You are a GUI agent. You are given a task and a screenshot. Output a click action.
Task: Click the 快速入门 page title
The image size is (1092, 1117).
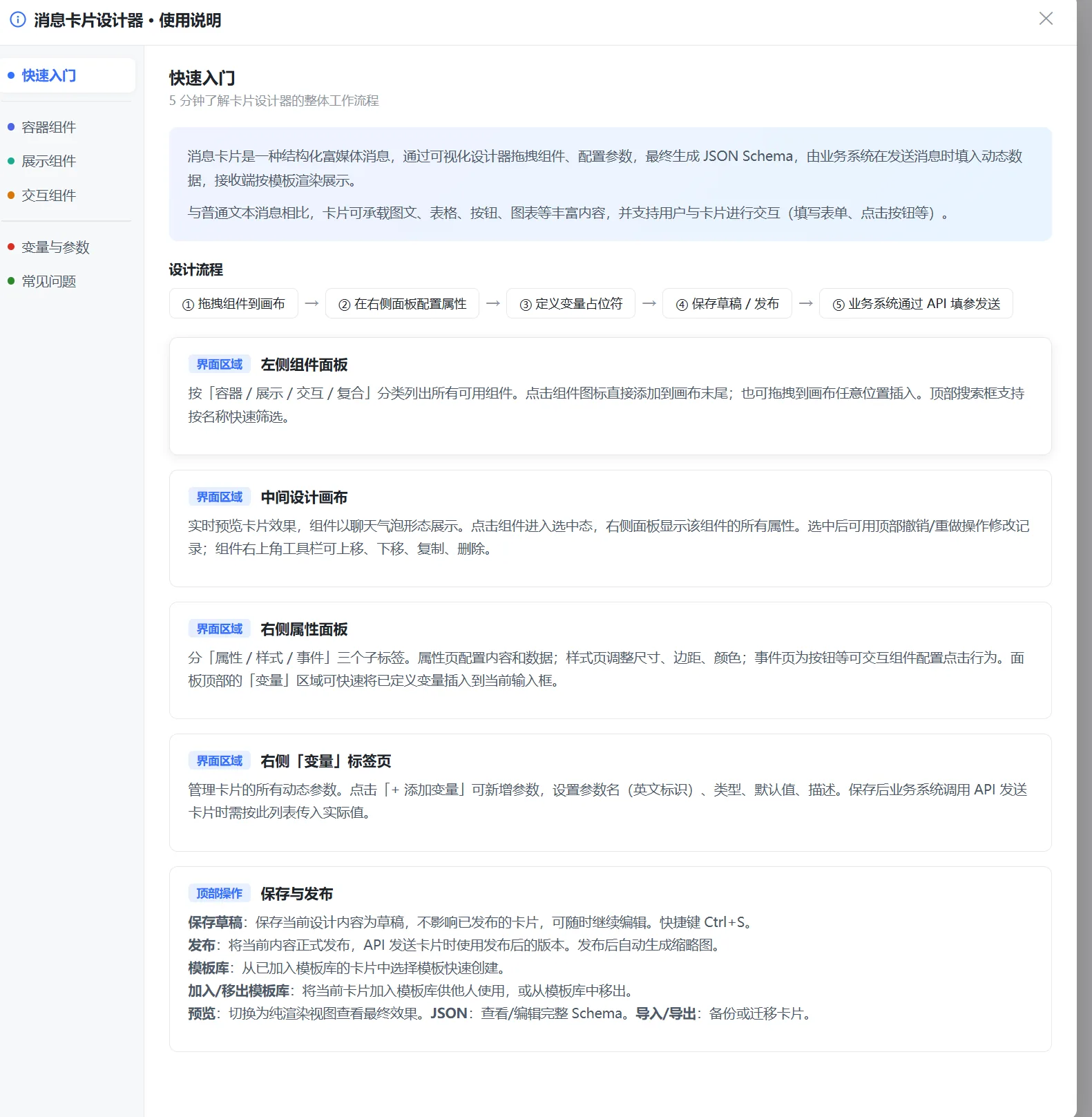click(x=202, y=78)
